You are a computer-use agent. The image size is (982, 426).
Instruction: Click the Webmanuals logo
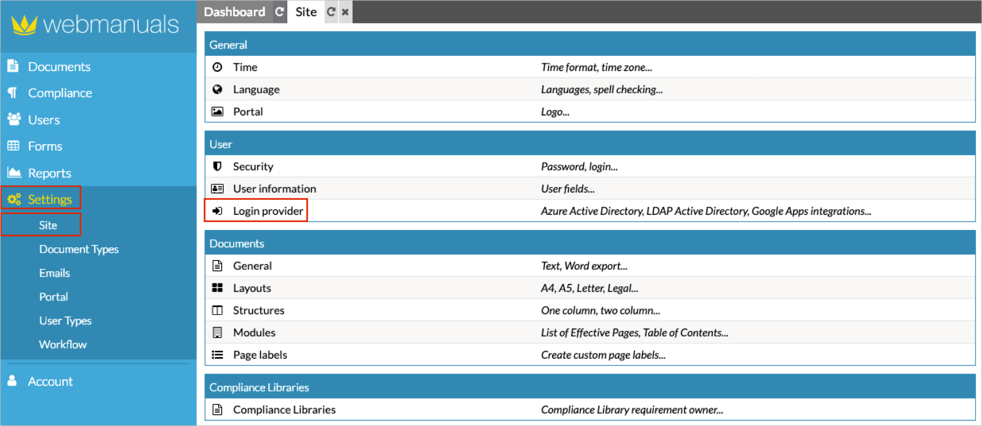click(x=95, y=24)
